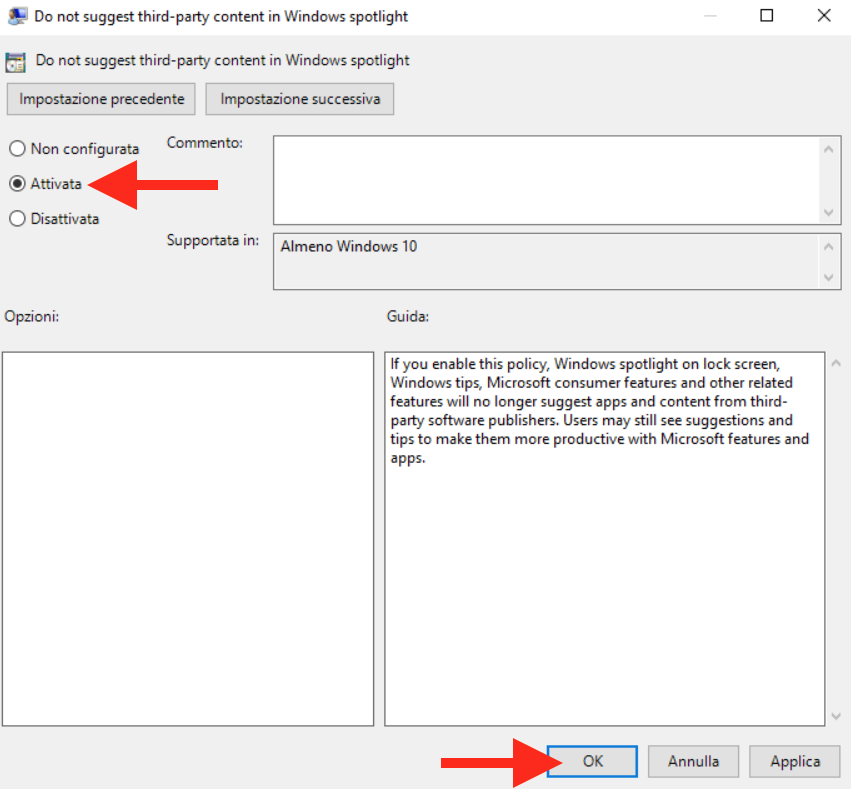This screenshot has height=789, width=851.
Task: Cancel with the Annulla button
Action: pyautogui.click(x=693, y=761)
